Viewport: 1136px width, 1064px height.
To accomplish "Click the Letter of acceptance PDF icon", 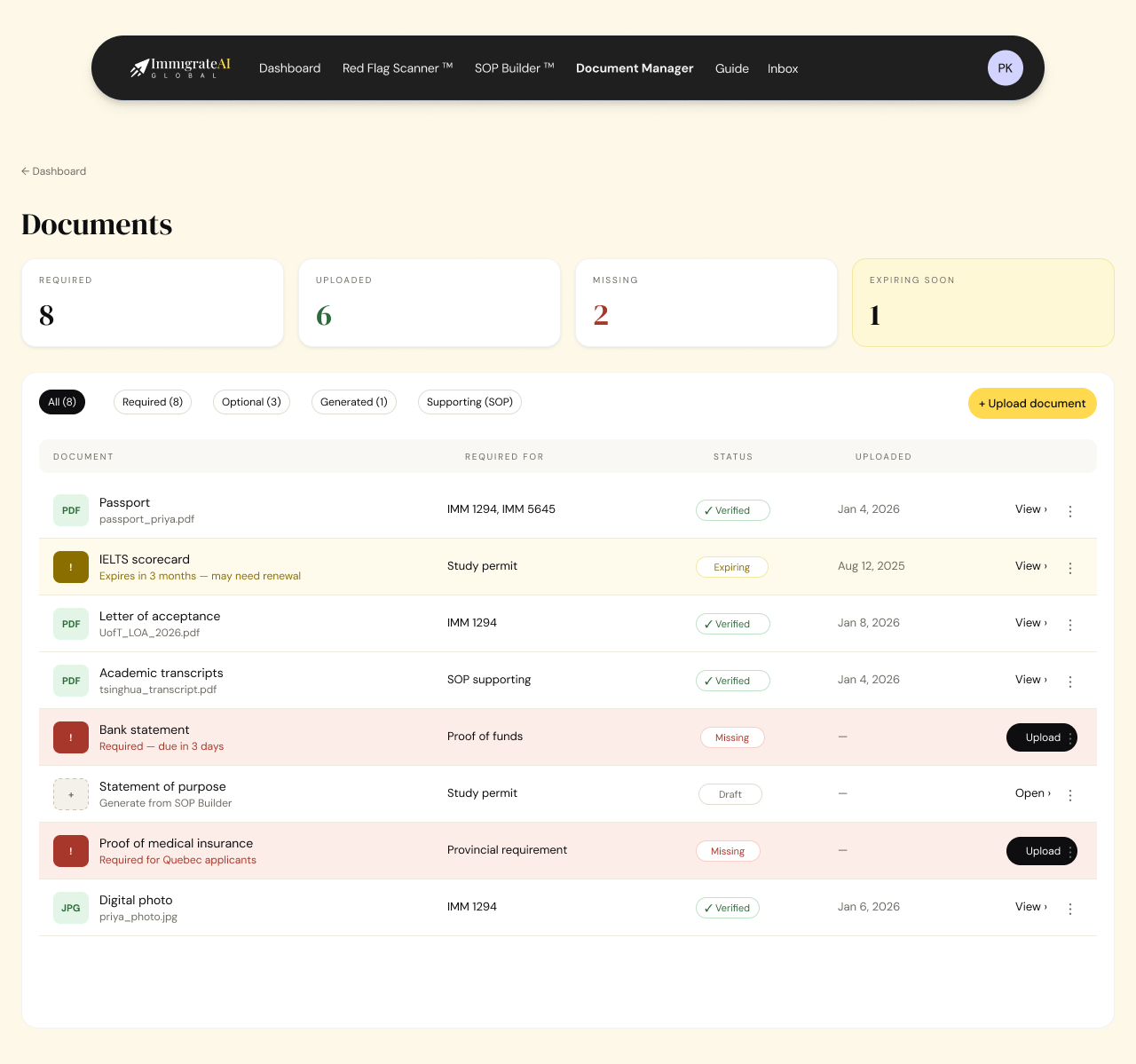I will 71,624.
